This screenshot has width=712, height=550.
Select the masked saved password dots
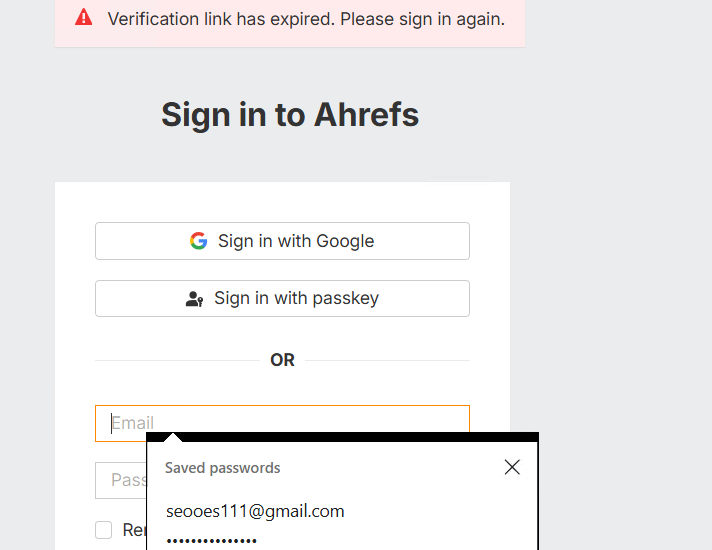(x=211, y=541)
